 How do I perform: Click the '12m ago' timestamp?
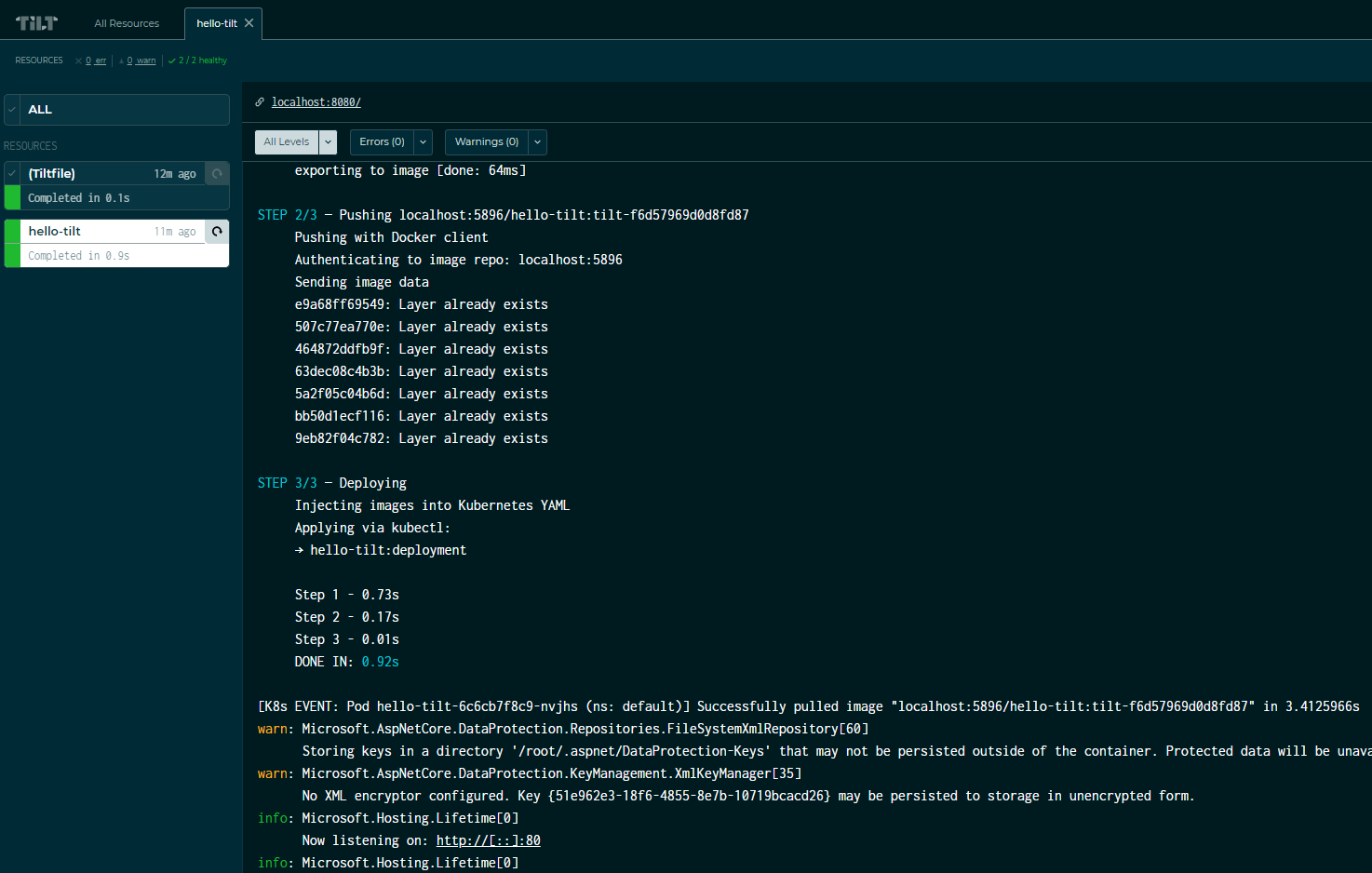click(x=175, y=174)
